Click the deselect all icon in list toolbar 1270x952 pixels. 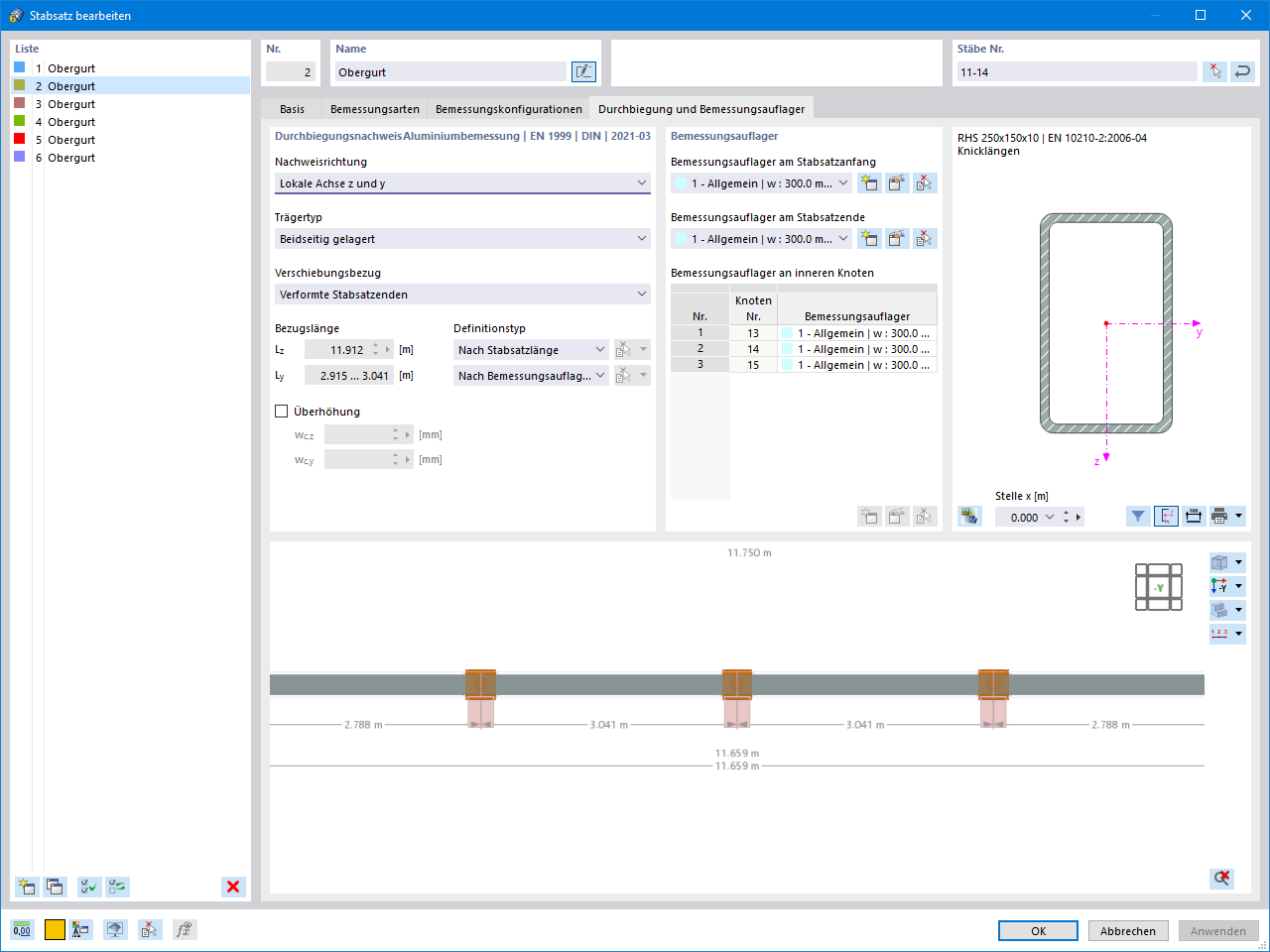click(117, 887)
